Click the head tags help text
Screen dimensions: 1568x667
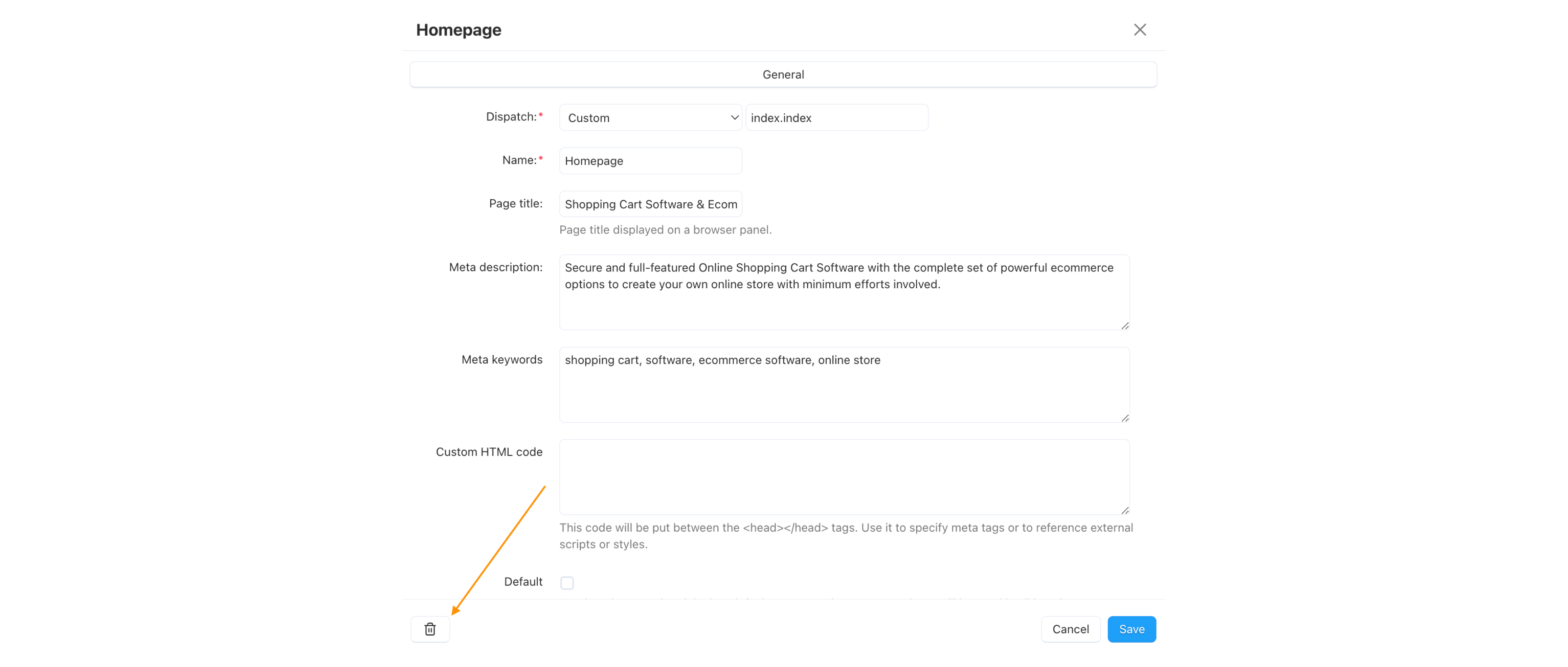(x=846, y=536)
